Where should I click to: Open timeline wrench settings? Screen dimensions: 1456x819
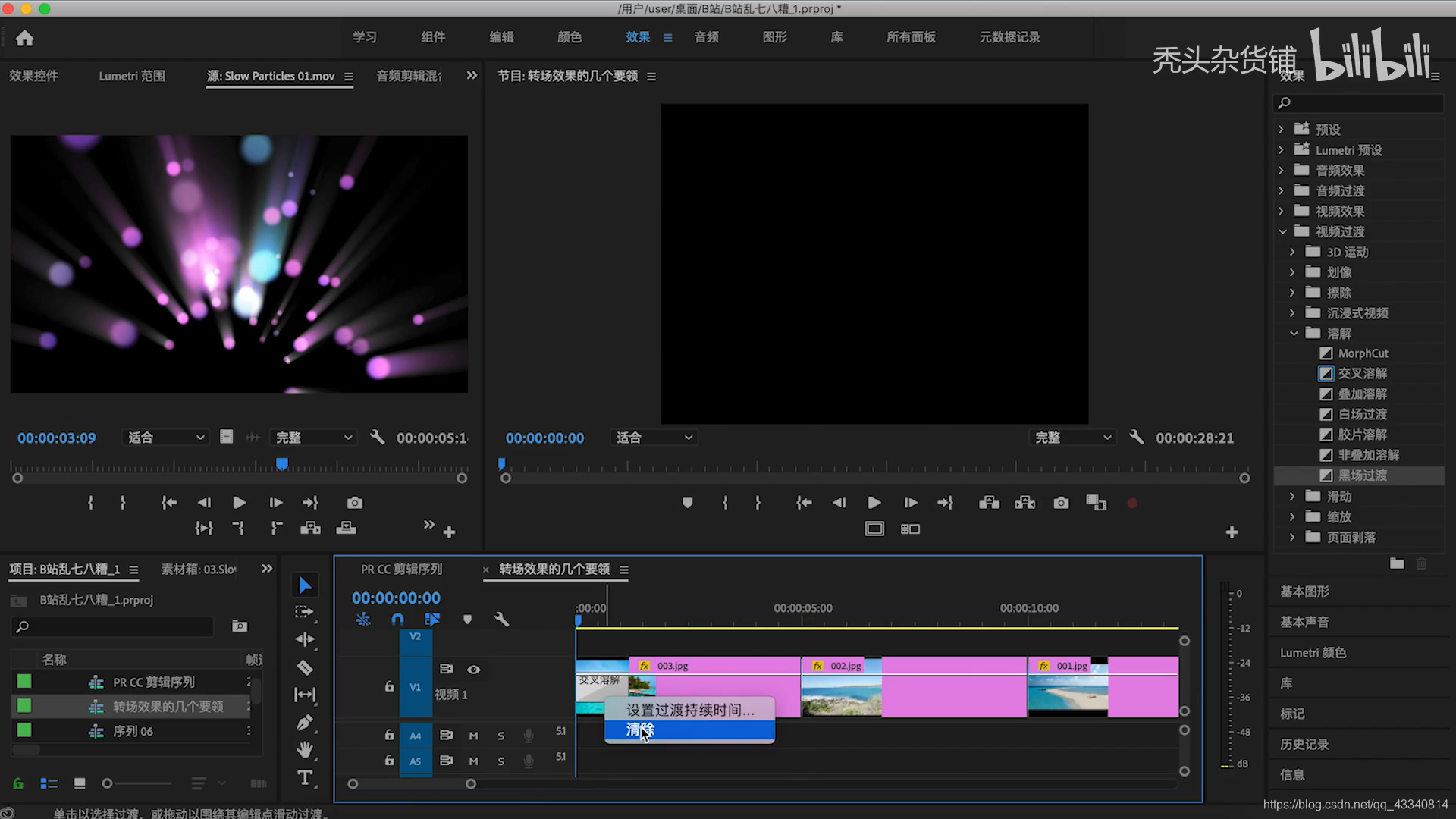[x=501, y=620]
